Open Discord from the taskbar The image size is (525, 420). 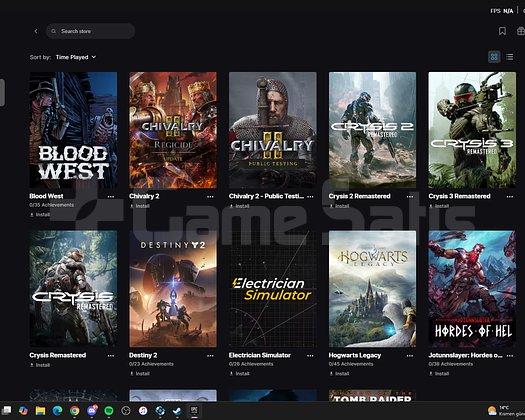(92, 410)
